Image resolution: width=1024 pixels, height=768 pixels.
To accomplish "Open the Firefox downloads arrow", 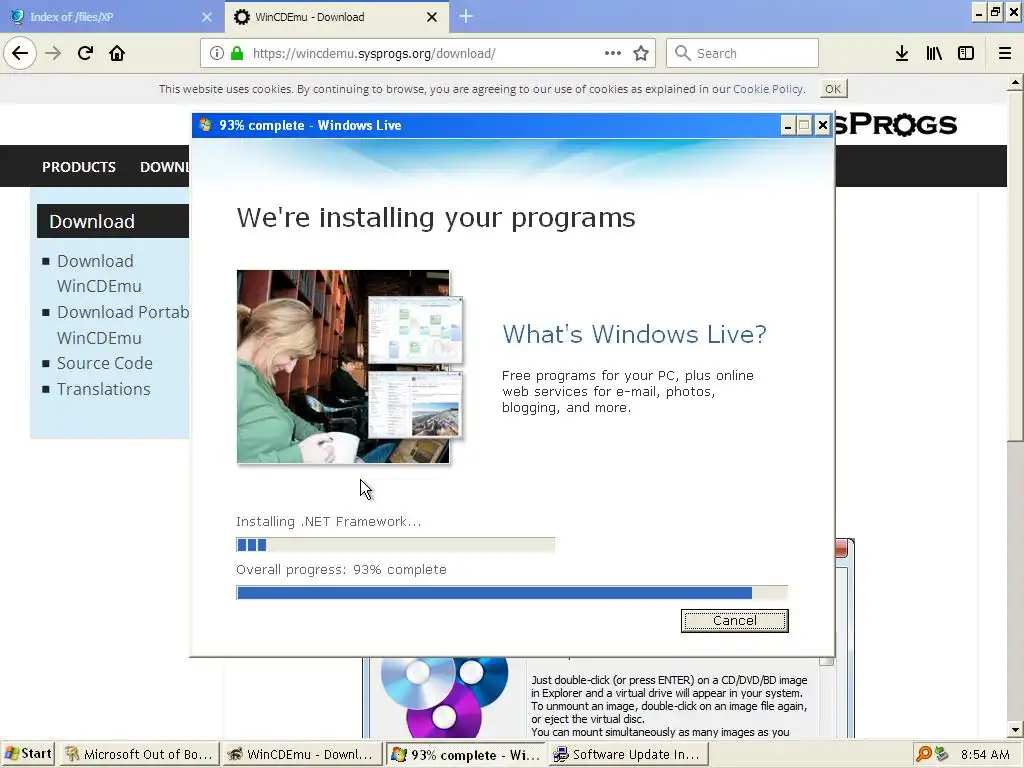I will pos(902,53).
